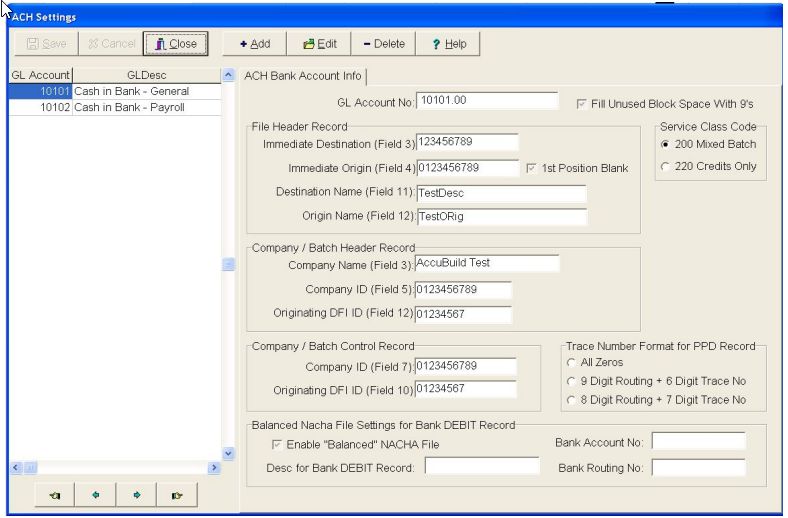The height and width of the screenshot is (518, 788).
Task: Select 220 Credits Only service class
Action: click(665, 166)
